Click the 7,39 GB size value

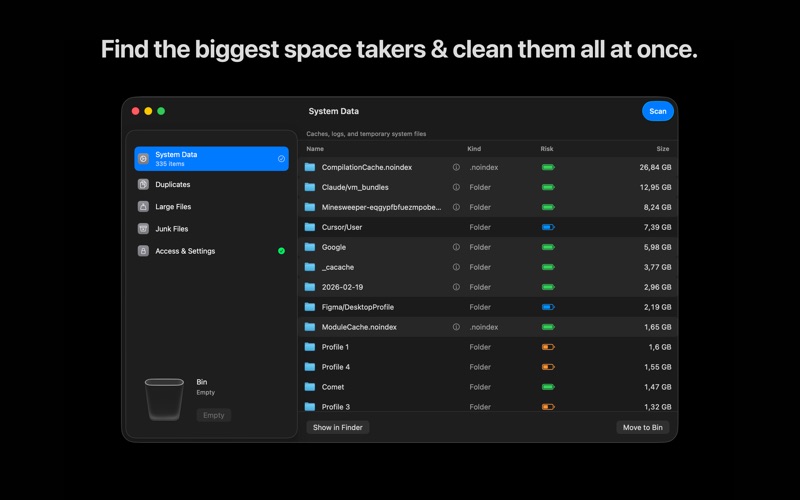pyautogui.click(x=657, y=227)
